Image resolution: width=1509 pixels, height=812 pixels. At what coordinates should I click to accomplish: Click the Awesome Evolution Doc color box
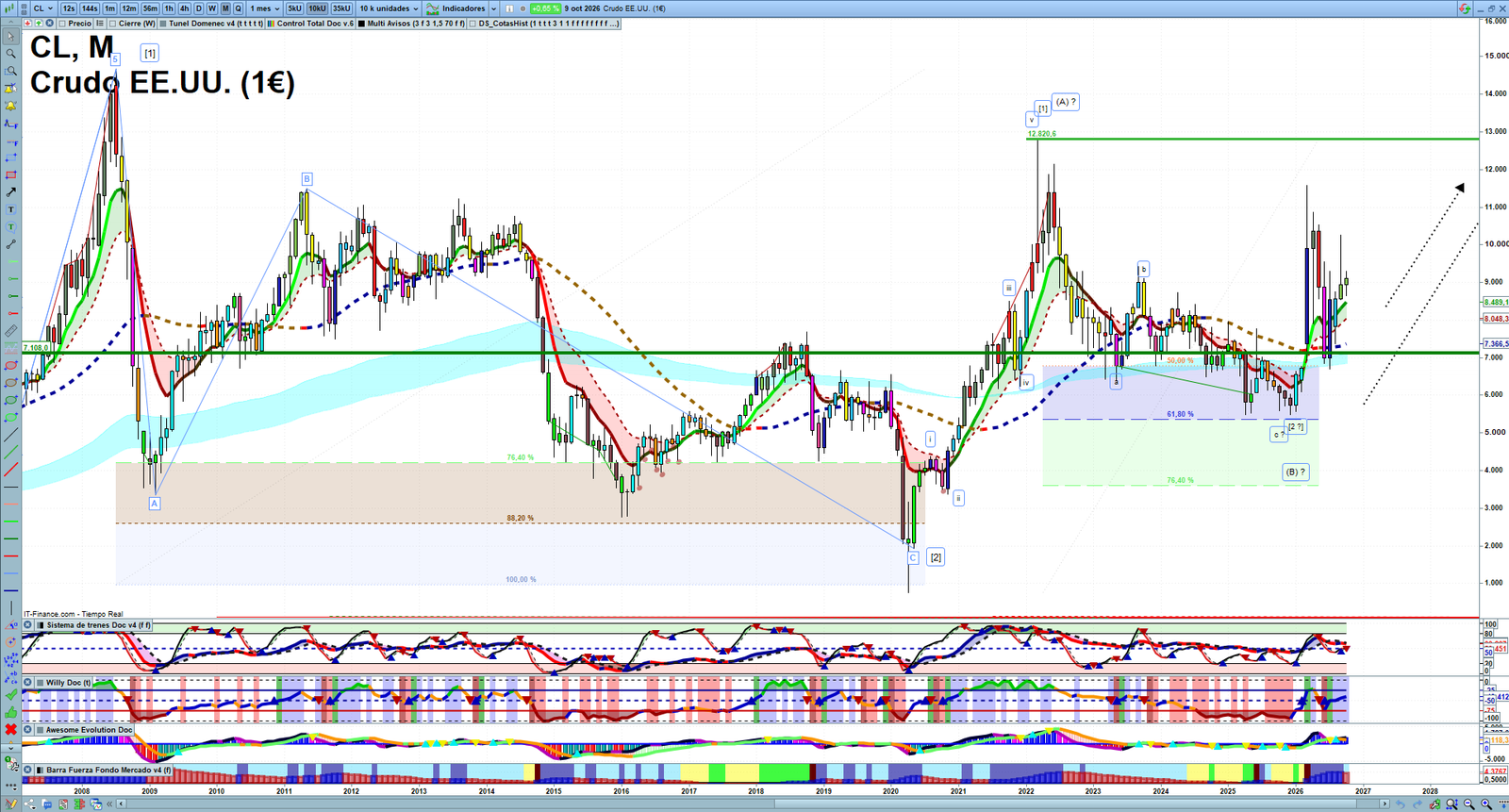tap(40, 730)
